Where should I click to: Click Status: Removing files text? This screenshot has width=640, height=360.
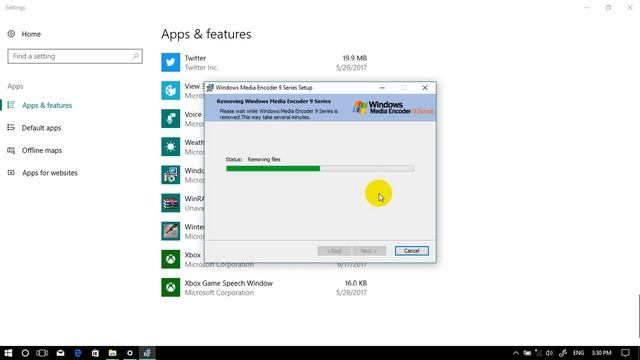point(253,160)
